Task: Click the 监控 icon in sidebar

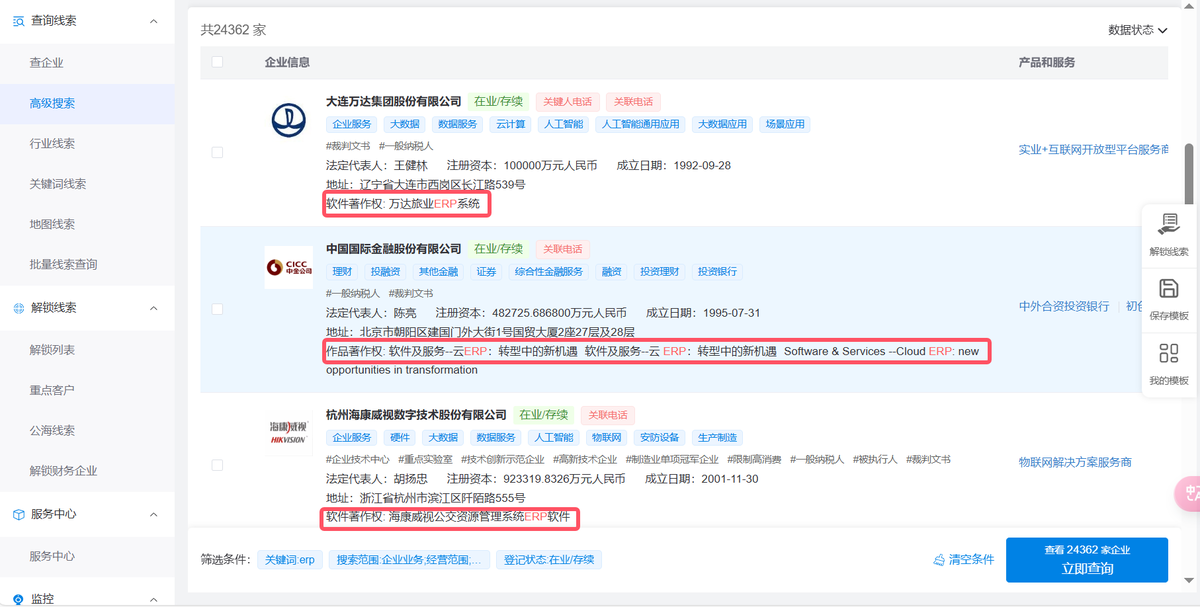Action: point(18,599)
